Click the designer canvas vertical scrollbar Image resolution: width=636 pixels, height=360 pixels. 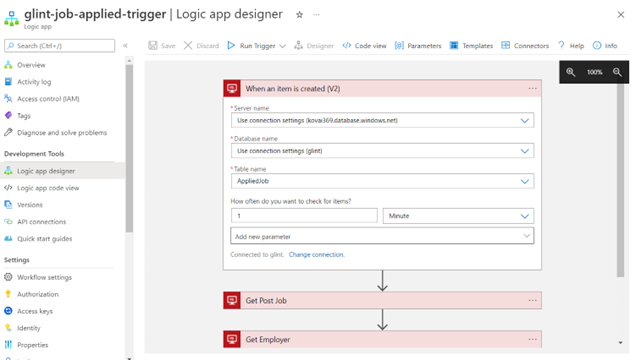click(x=620, y=180)
